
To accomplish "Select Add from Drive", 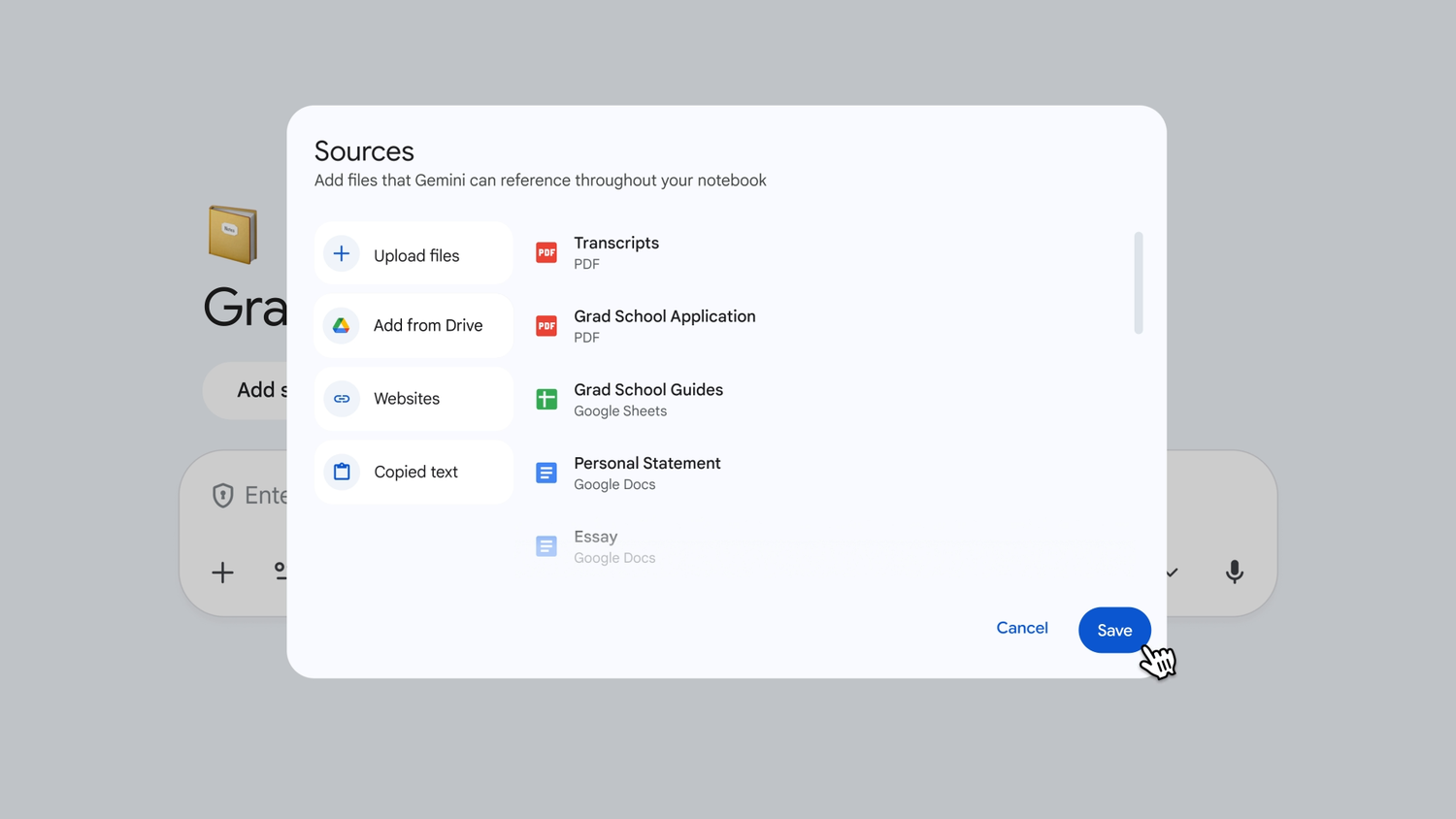I will (414, 326).
